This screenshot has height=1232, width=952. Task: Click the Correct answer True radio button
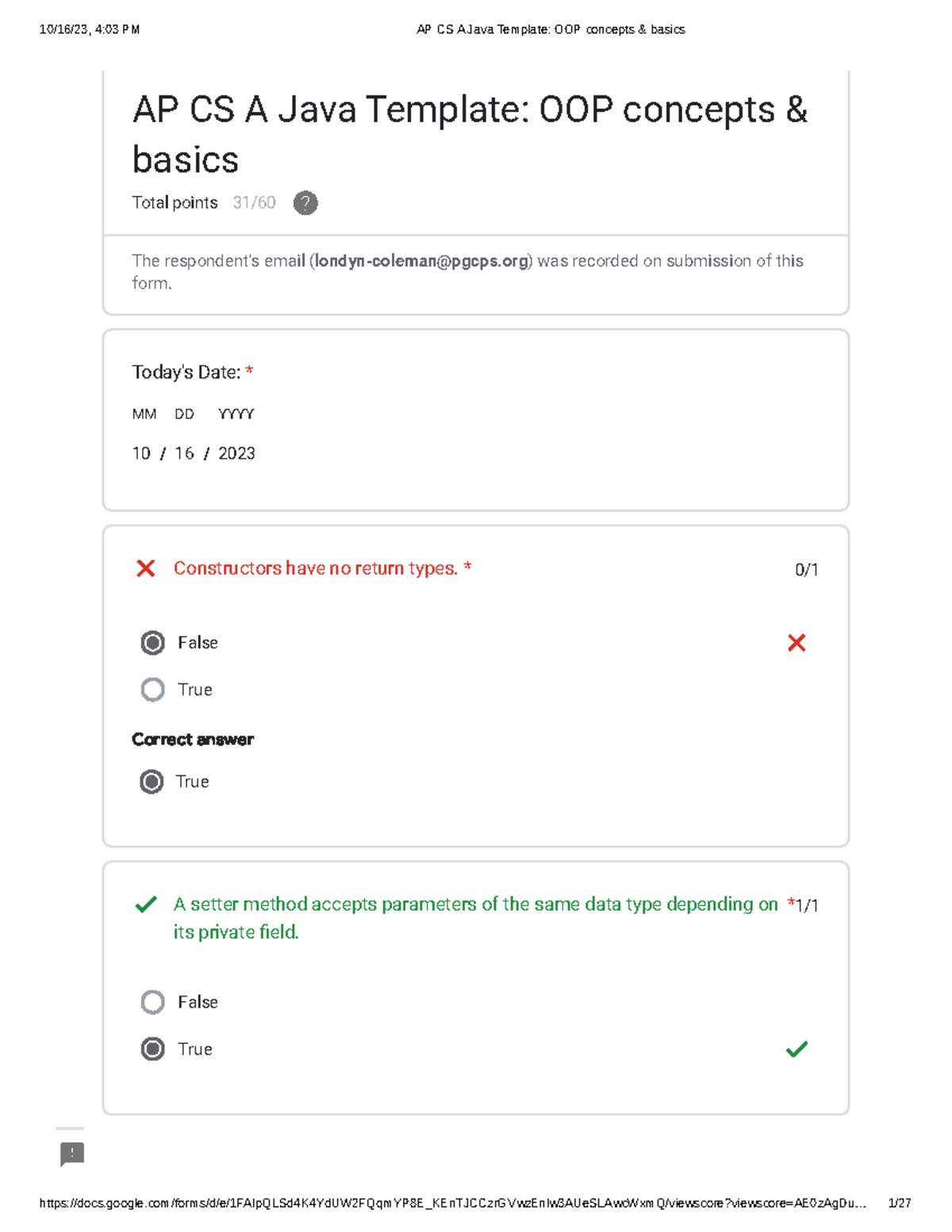(x=152, y=781)
